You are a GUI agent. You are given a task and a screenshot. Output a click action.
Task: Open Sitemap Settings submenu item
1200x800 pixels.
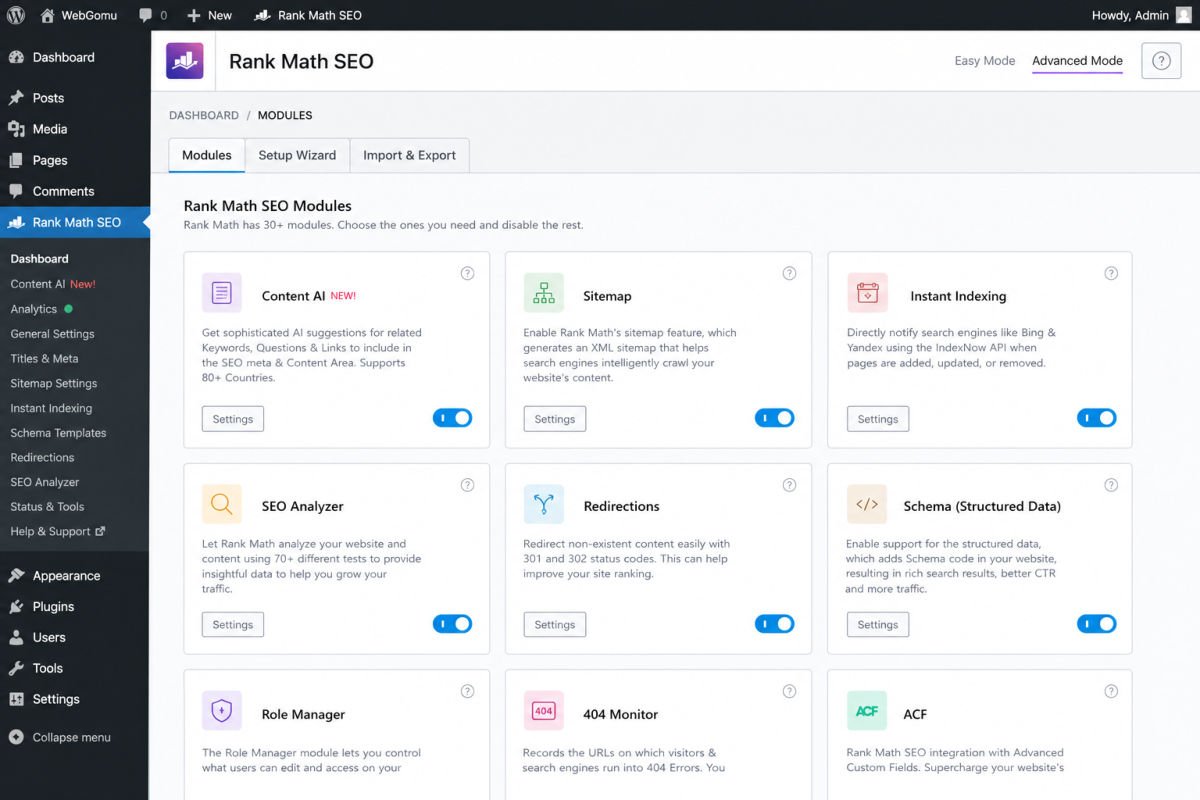pyautogui.click(x=54, y=383)
